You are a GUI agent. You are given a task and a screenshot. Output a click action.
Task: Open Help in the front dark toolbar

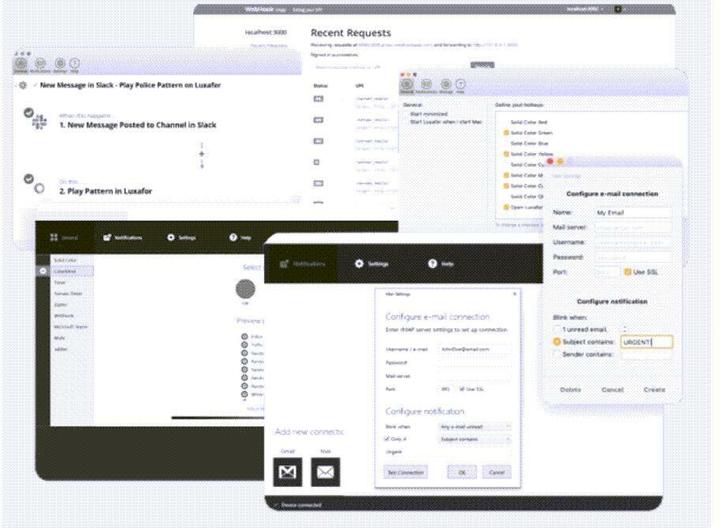[x=440, y=263]
